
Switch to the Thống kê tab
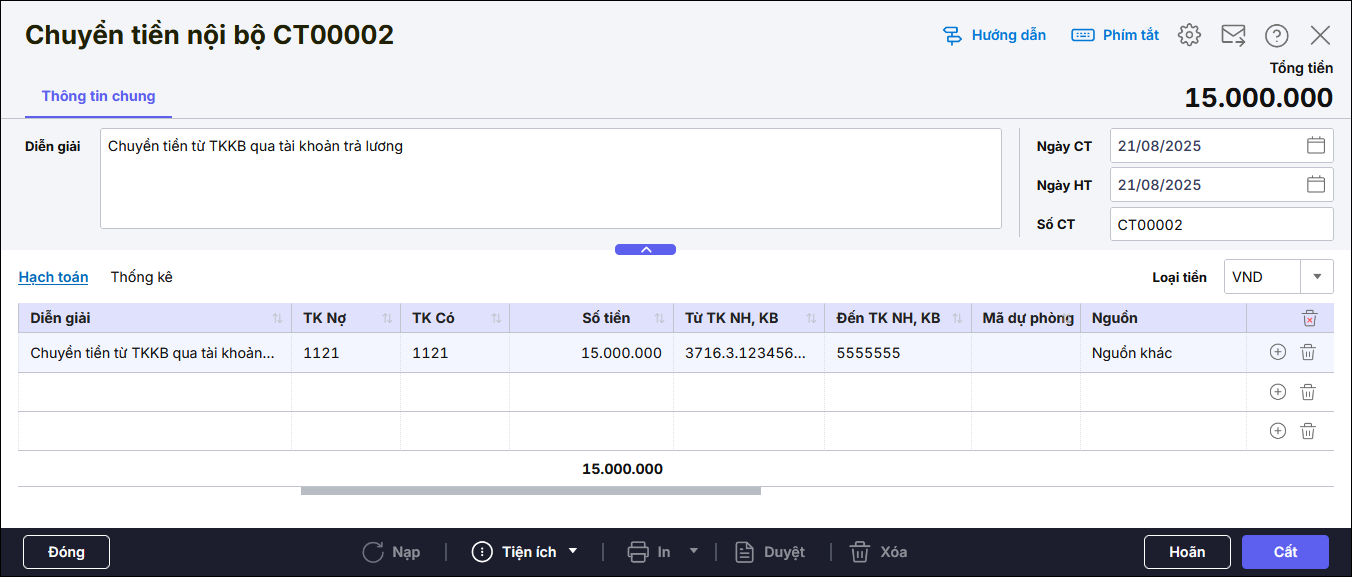click(x=142, y=277)
